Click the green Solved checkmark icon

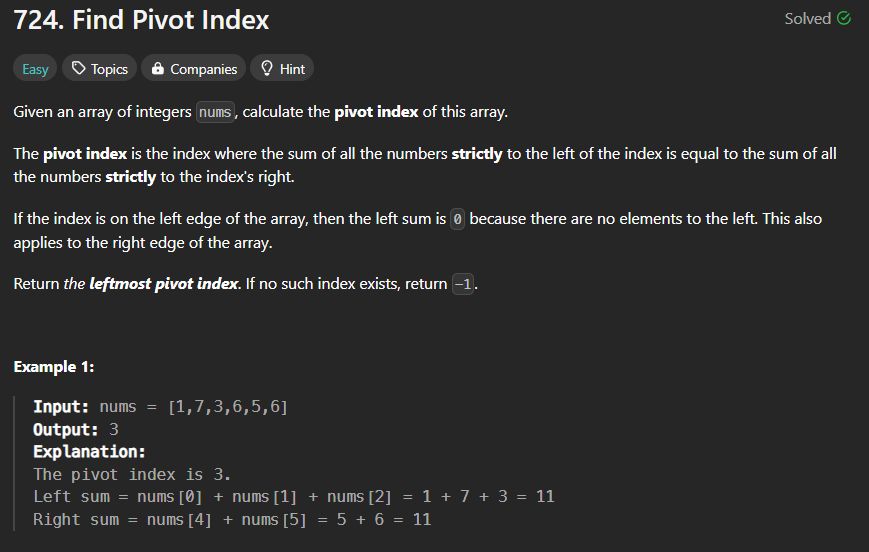[x=844, y=18]
